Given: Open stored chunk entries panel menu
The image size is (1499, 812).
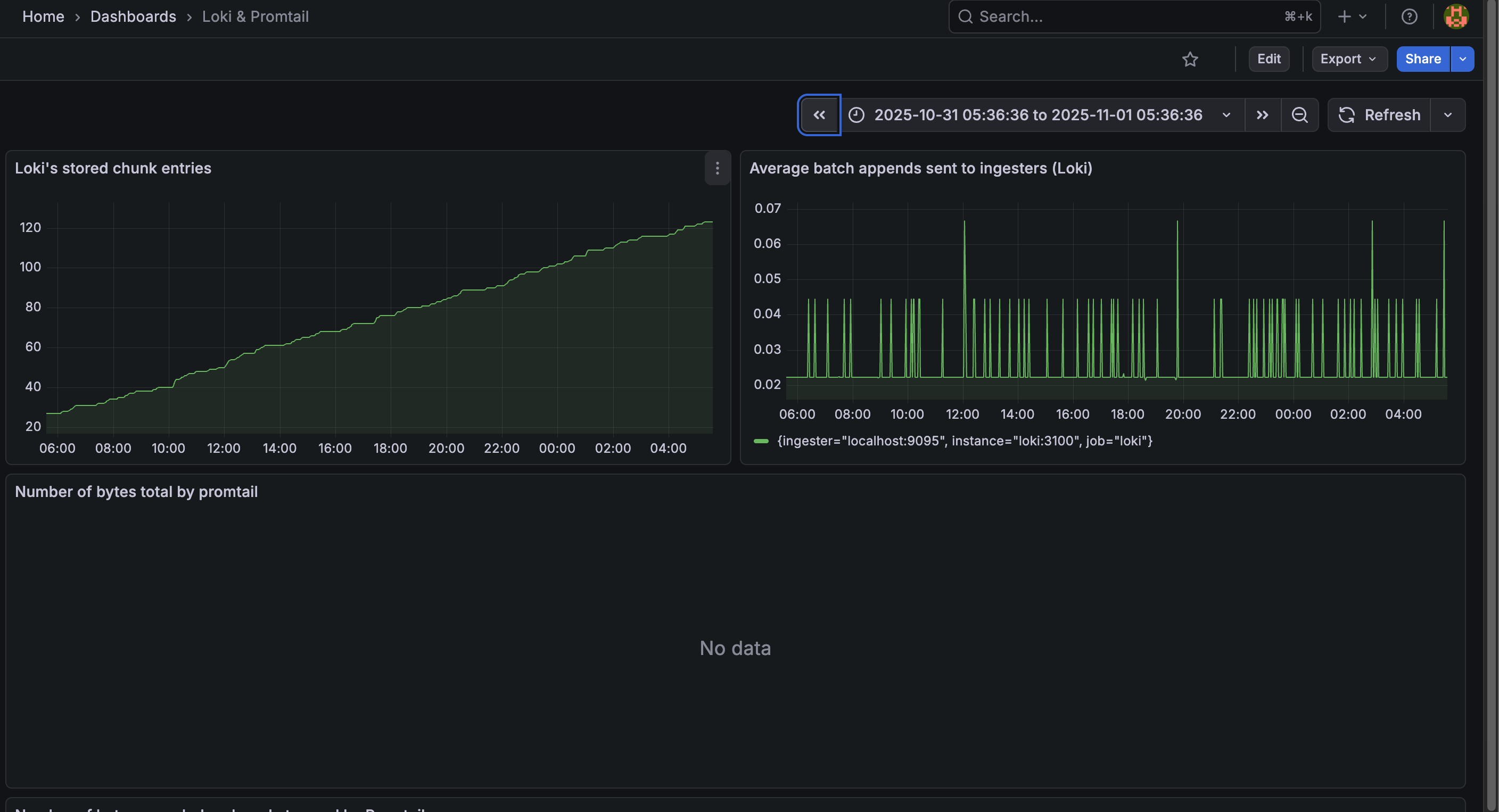Looking at the screenshot, I should [717, 168].
